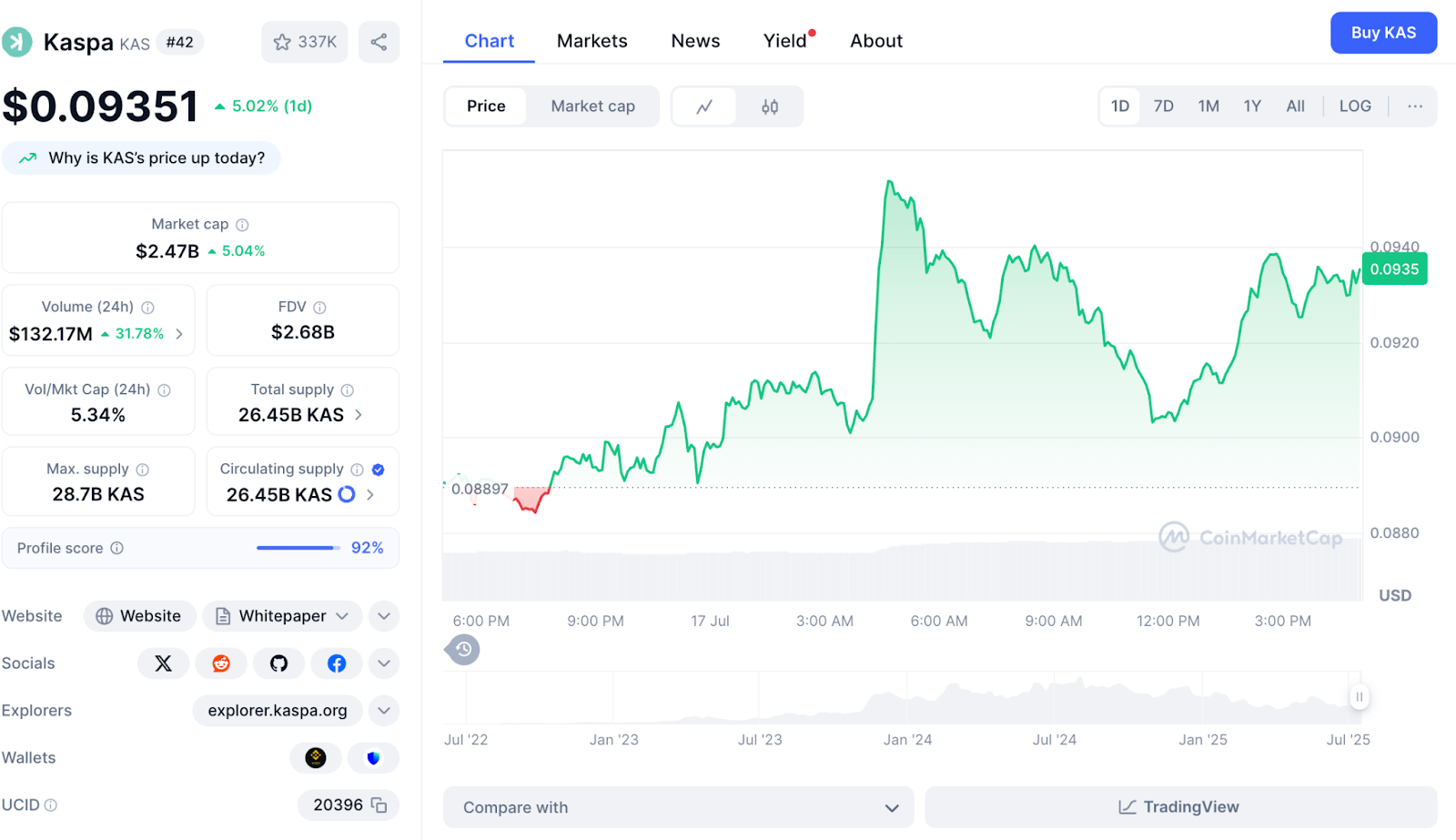Open the Markets tab
1456x840 pixels.
[x=591, y=41]
